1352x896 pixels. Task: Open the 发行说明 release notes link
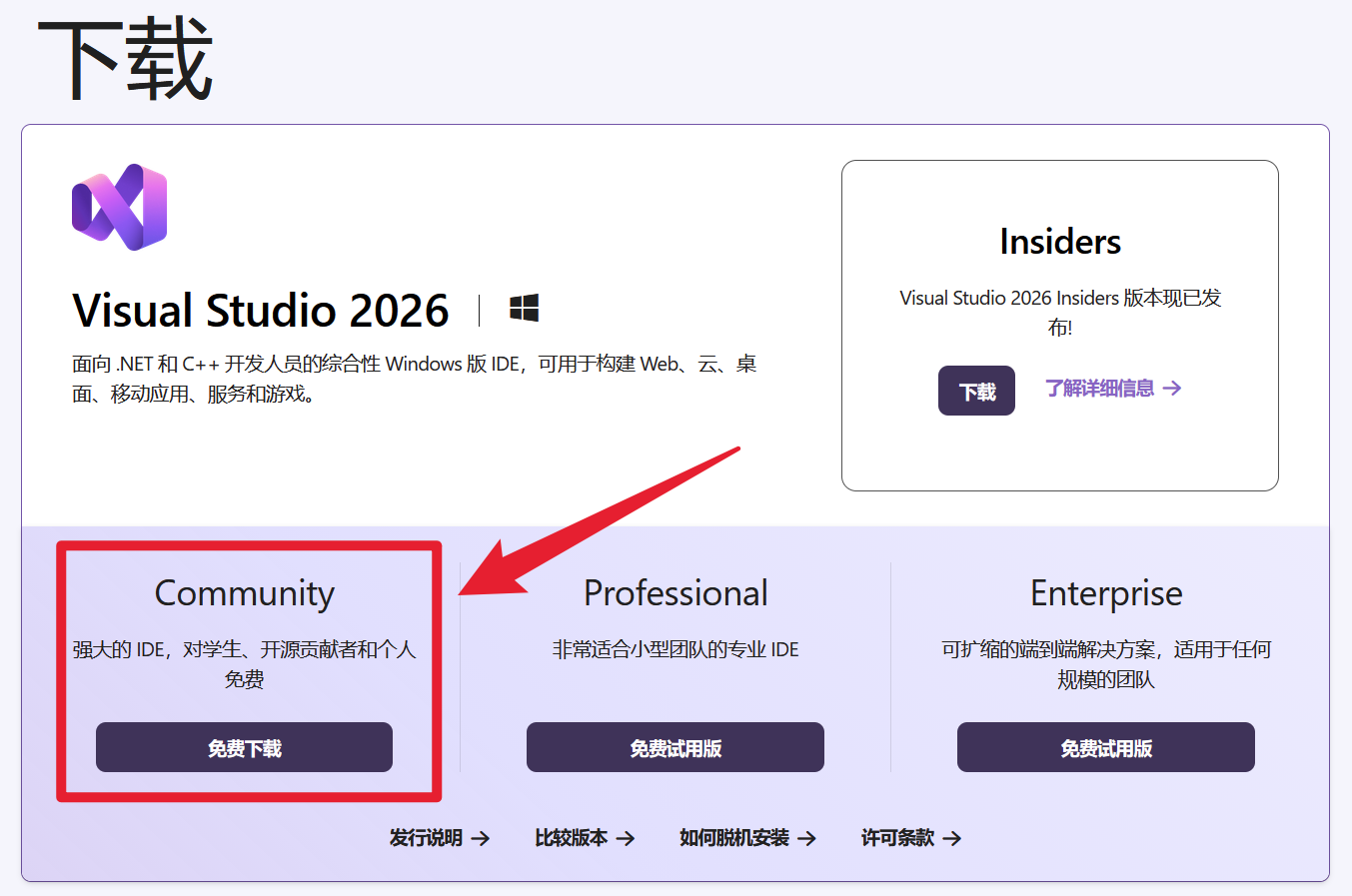click(x=440, y=838)
